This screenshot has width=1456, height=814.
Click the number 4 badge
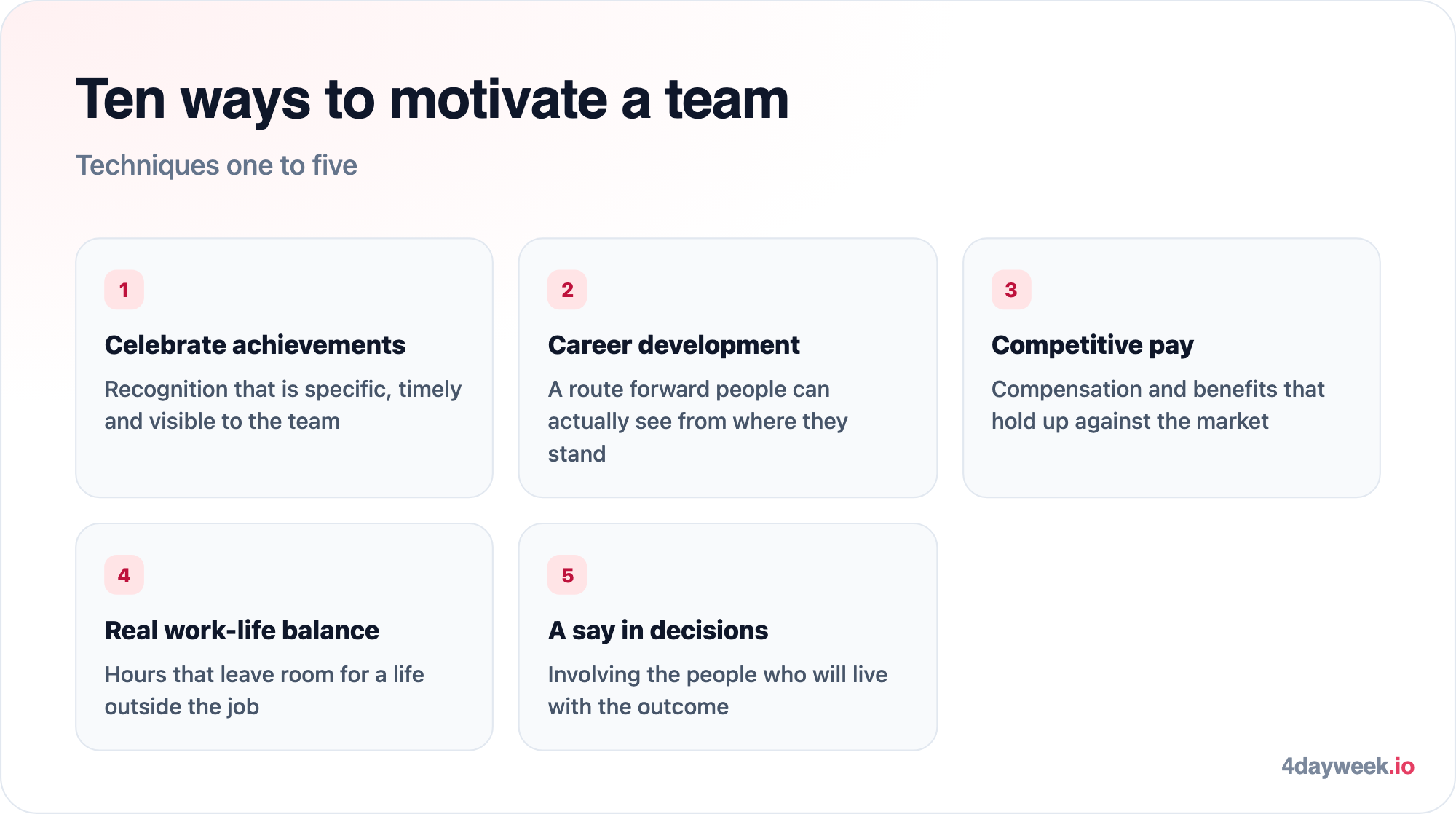tap(124, 575)
